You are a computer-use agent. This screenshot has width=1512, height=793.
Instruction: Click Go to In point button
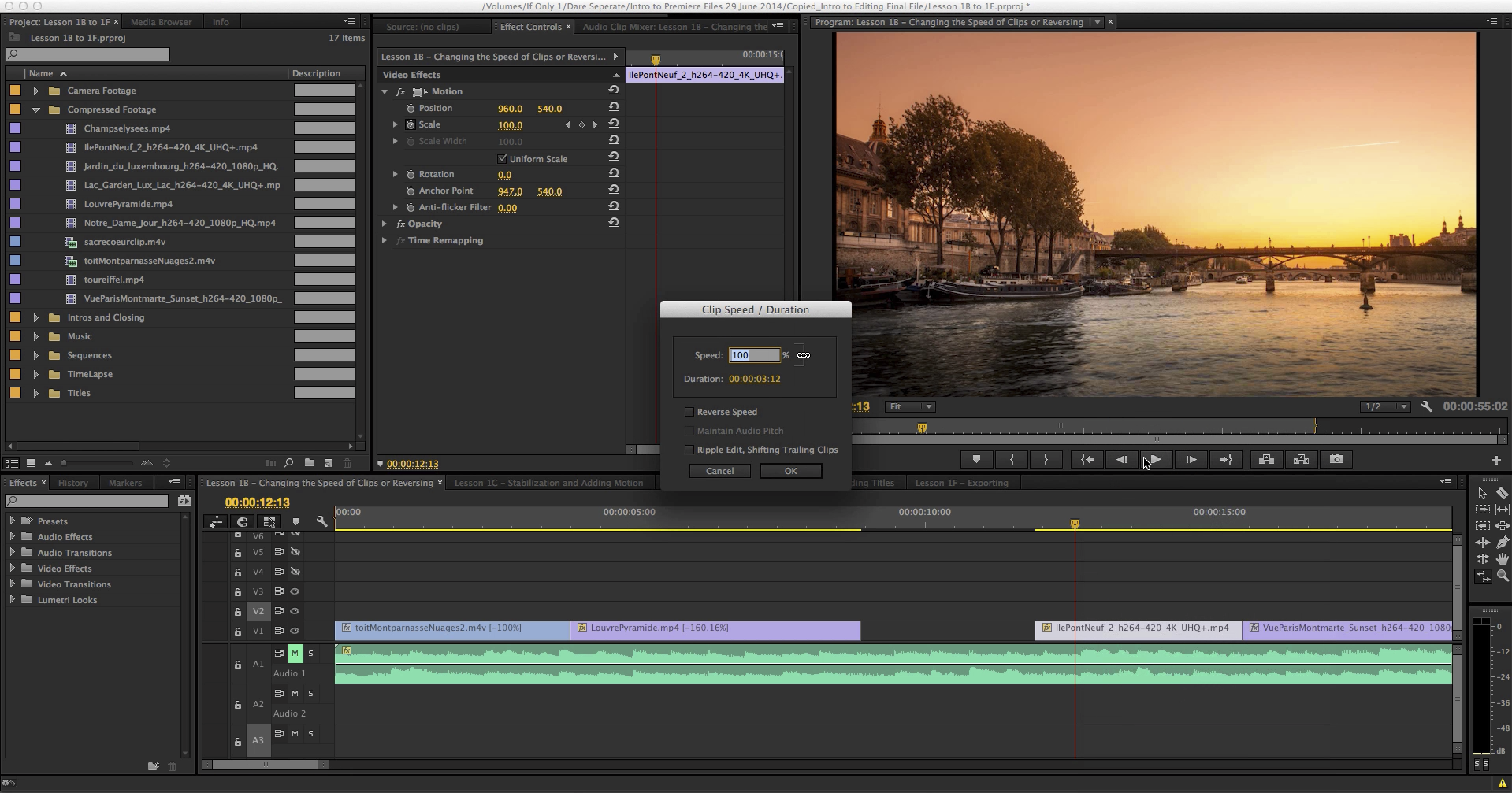click(x=1087, y=460)
